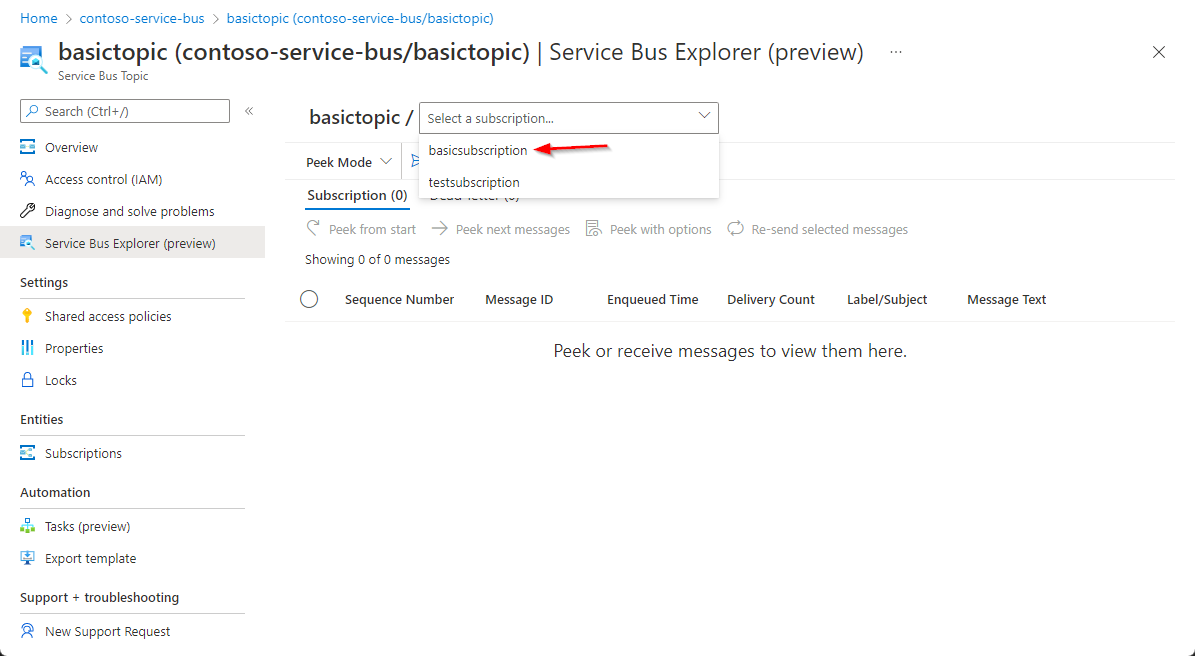The image size is (1195, 656).
Task: Open the Select a subscription dropdown
Action: [569, 118]
